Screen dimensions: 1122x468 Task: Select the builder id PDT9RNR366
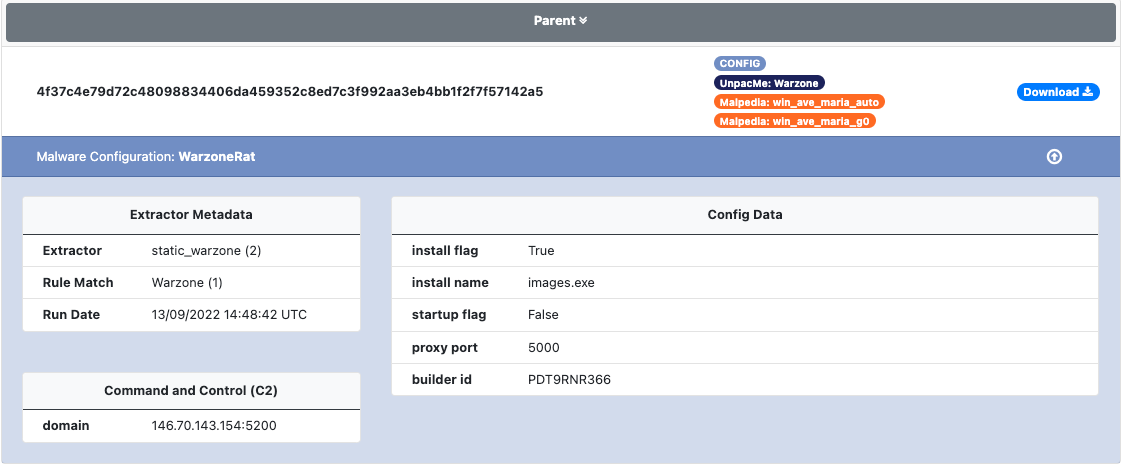570,380
